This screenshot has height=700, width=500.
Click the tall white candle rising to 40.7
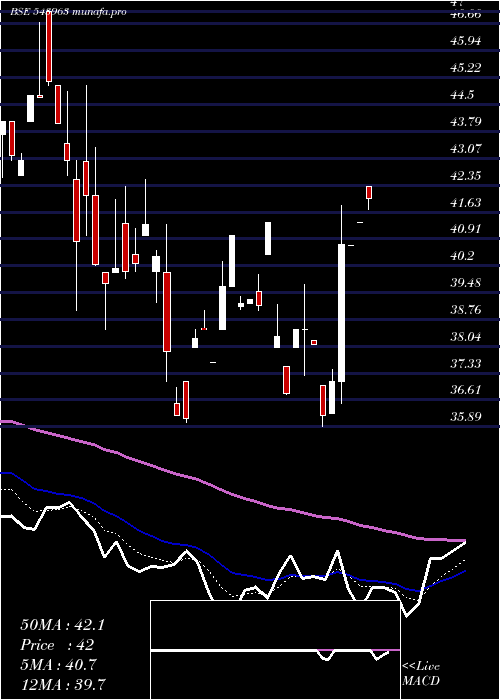click(x=342, y=312)
